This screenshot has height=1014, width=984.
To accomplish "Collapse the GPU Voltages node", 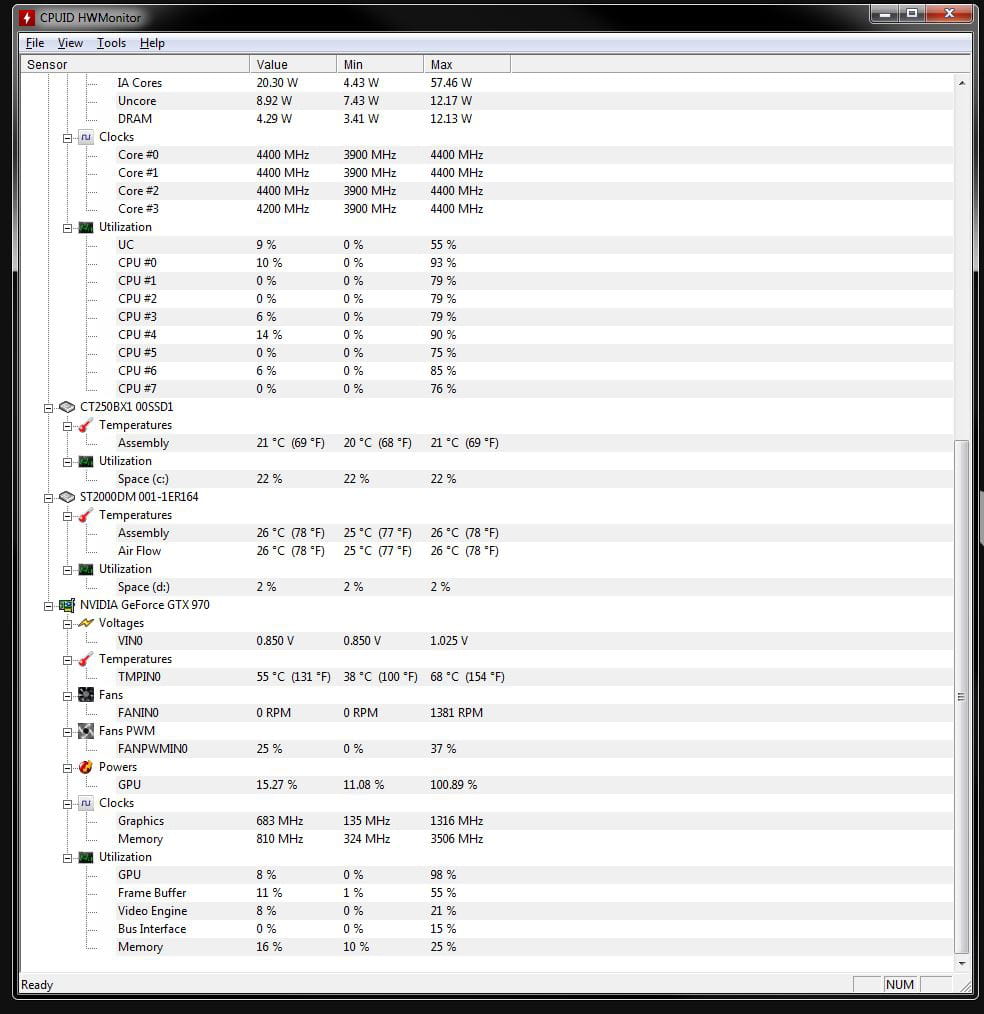I will tap(67, 624).
